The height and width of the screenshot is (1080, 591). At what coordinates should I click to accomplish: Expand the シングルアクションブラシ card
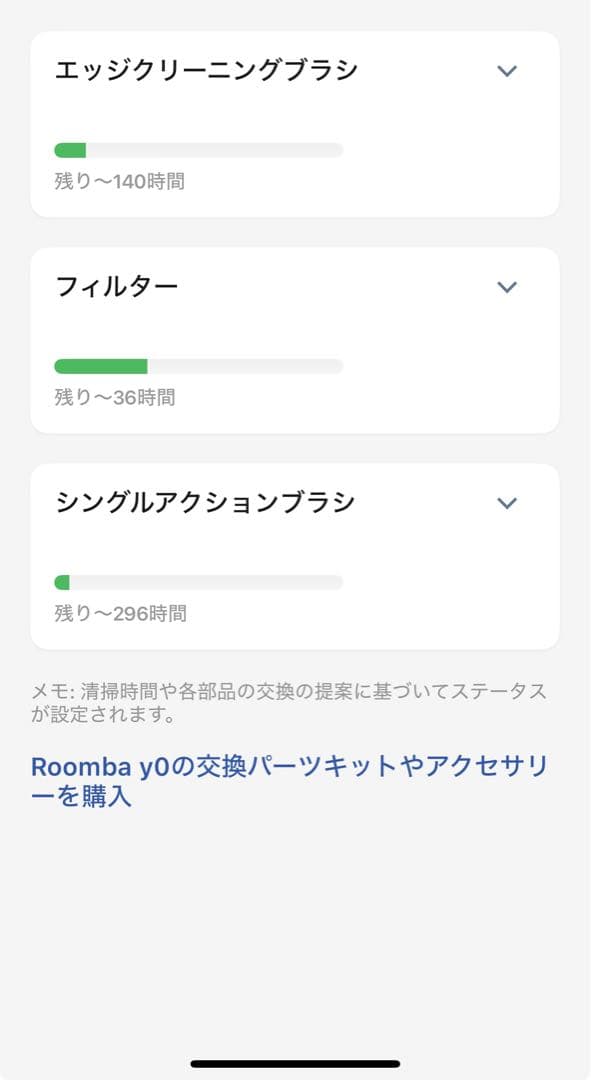507,503
